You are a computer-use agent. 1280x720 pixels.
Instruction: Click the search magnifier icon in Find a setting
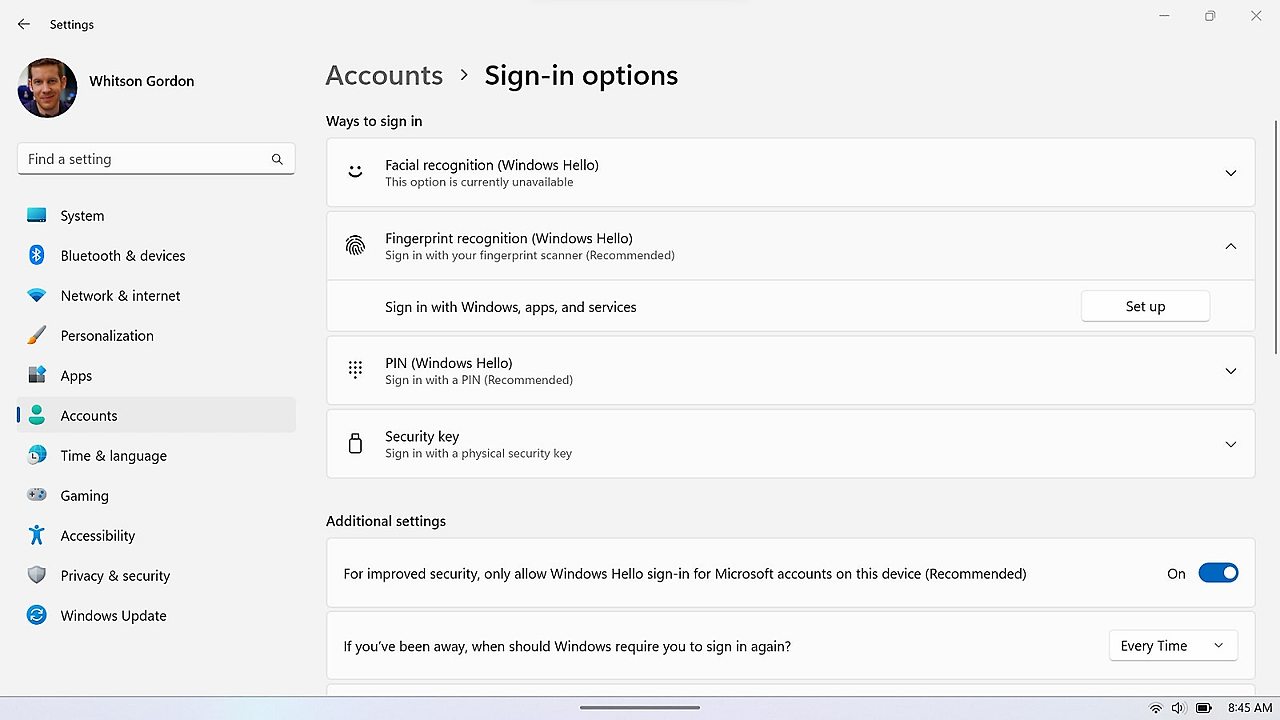pos(277,159)
